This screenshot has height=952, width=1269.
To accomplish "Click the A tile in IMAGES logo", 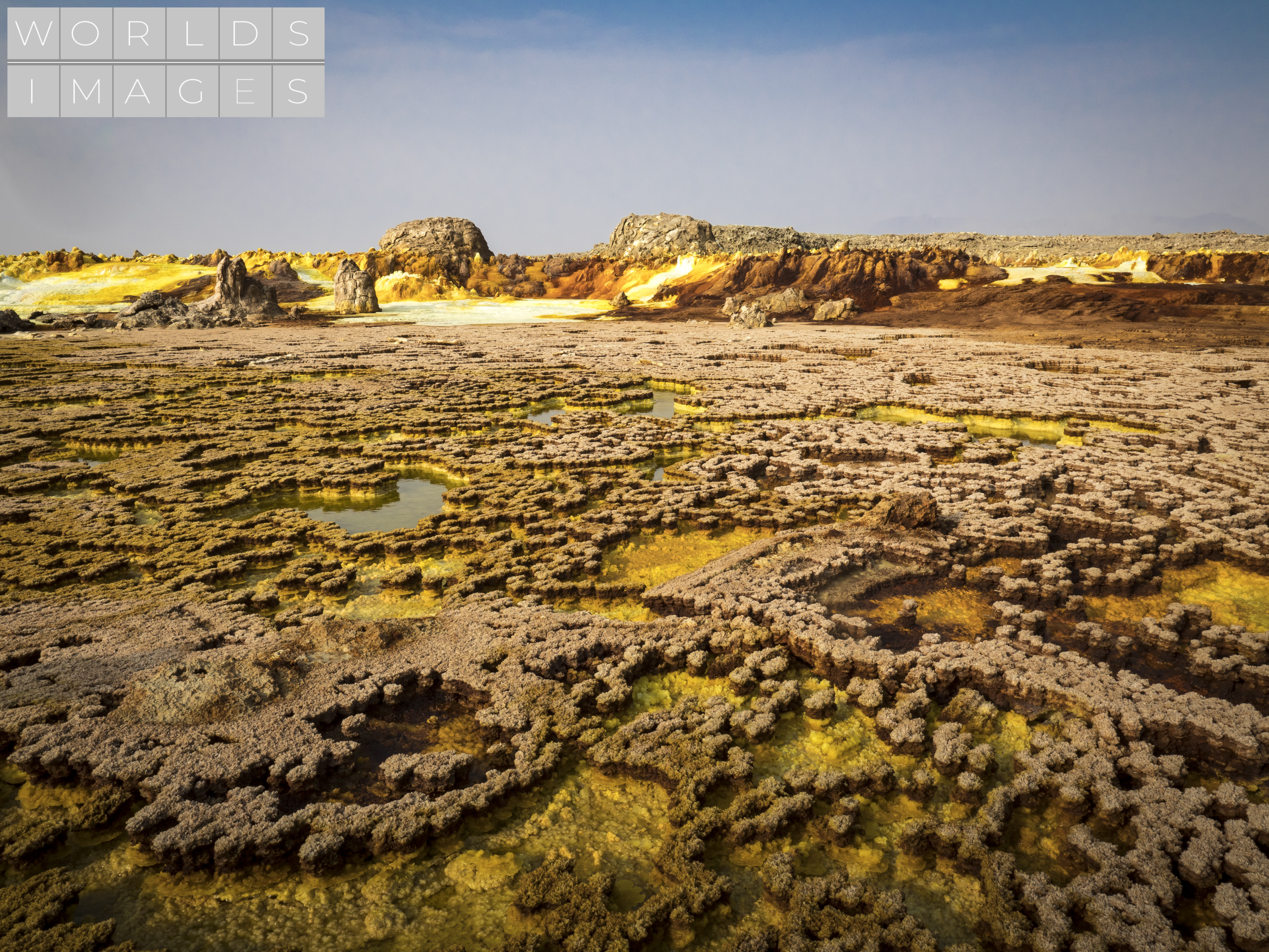I will (x=139, y=91).
